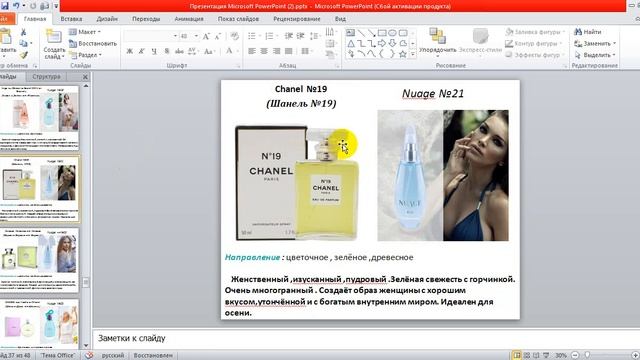Select the triangle shape
The image size is (640, 360).
point(351,43)
